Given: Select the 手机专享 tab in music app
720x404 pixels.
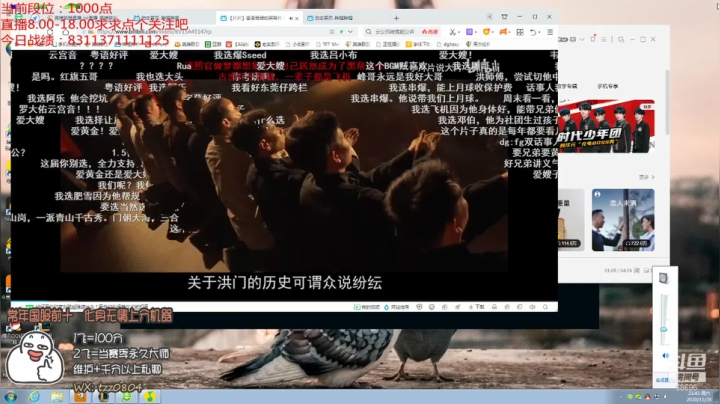Looking at the screenshot, I should (x=608, y=86).
